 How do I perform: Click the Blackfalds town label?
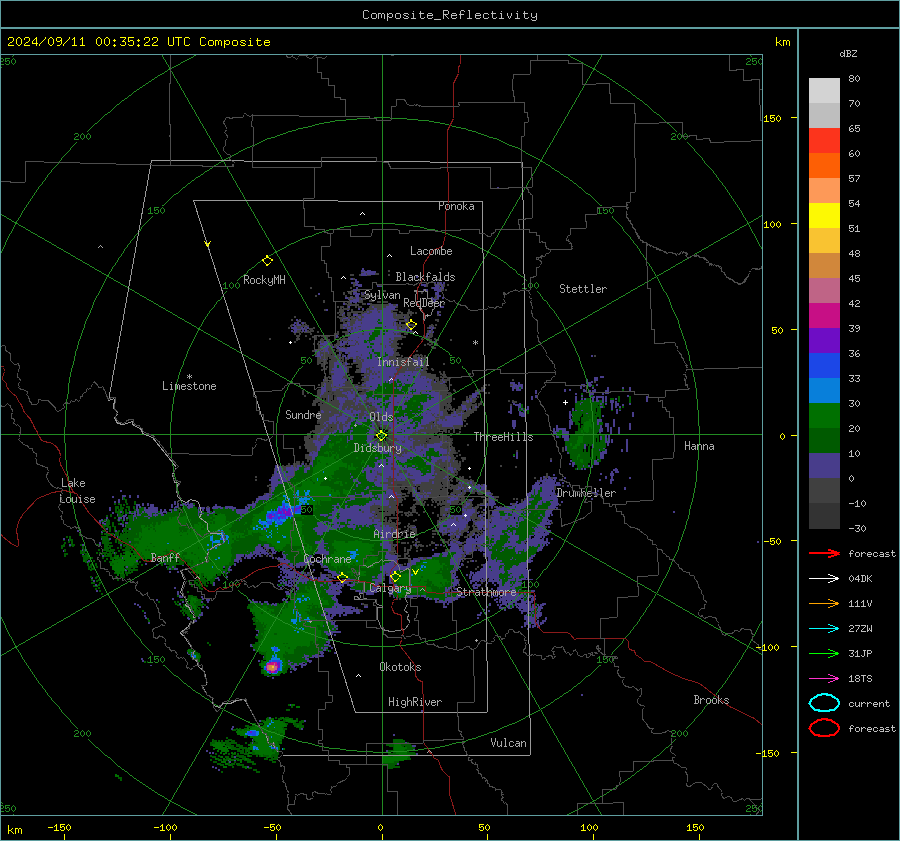(x=425, y=277)
